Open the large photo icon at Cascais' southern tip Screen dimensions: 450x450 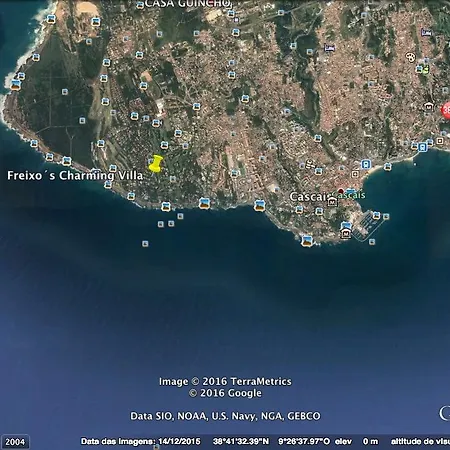point(307,241)
